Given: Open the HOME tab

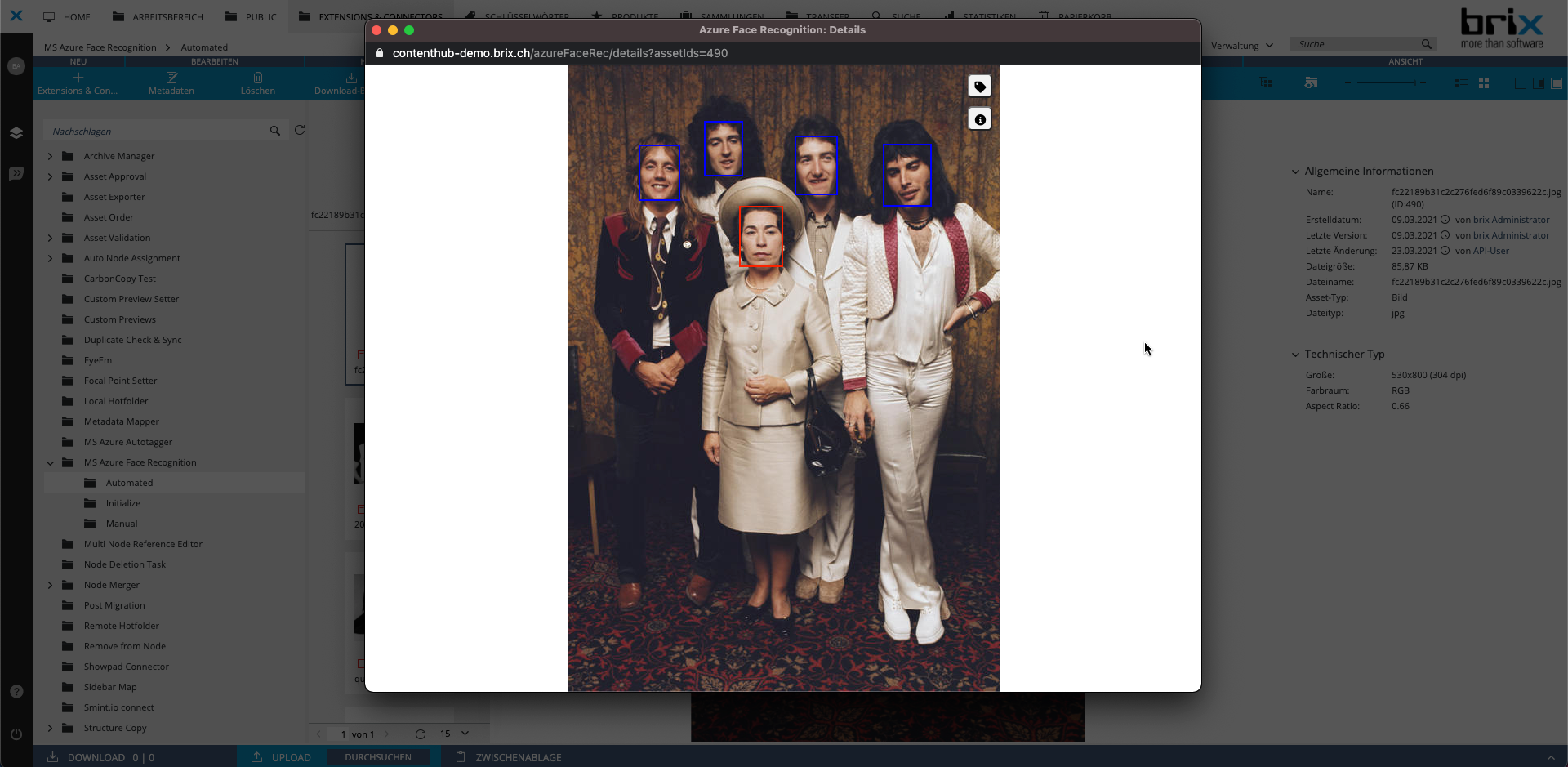Looking at the screenshot, I should pos(67,16).
